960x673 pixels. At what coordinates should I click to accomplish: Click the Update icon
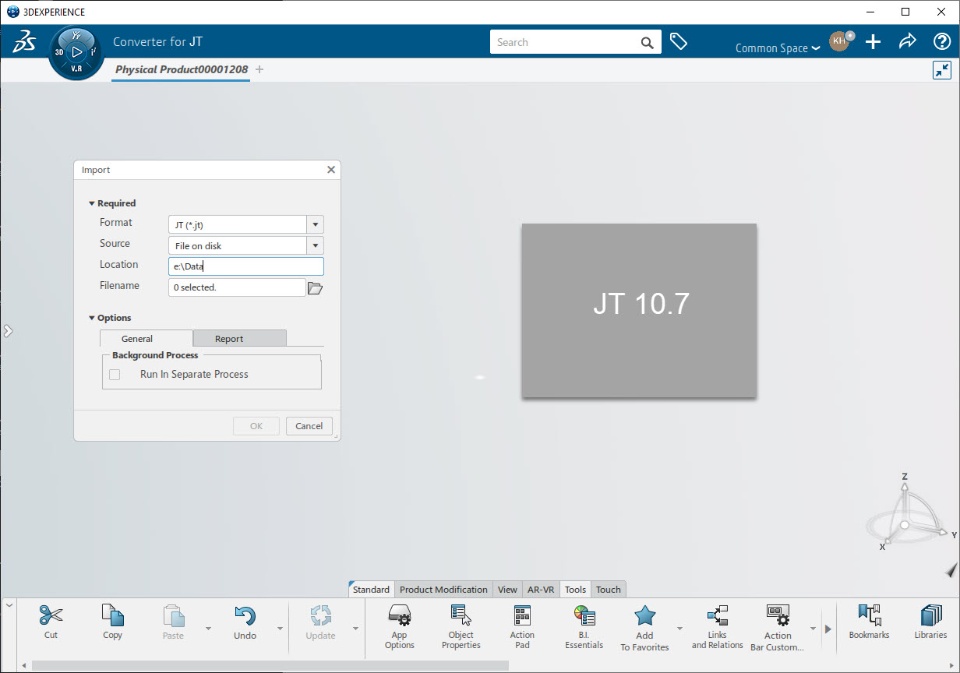tap(321, 615)
